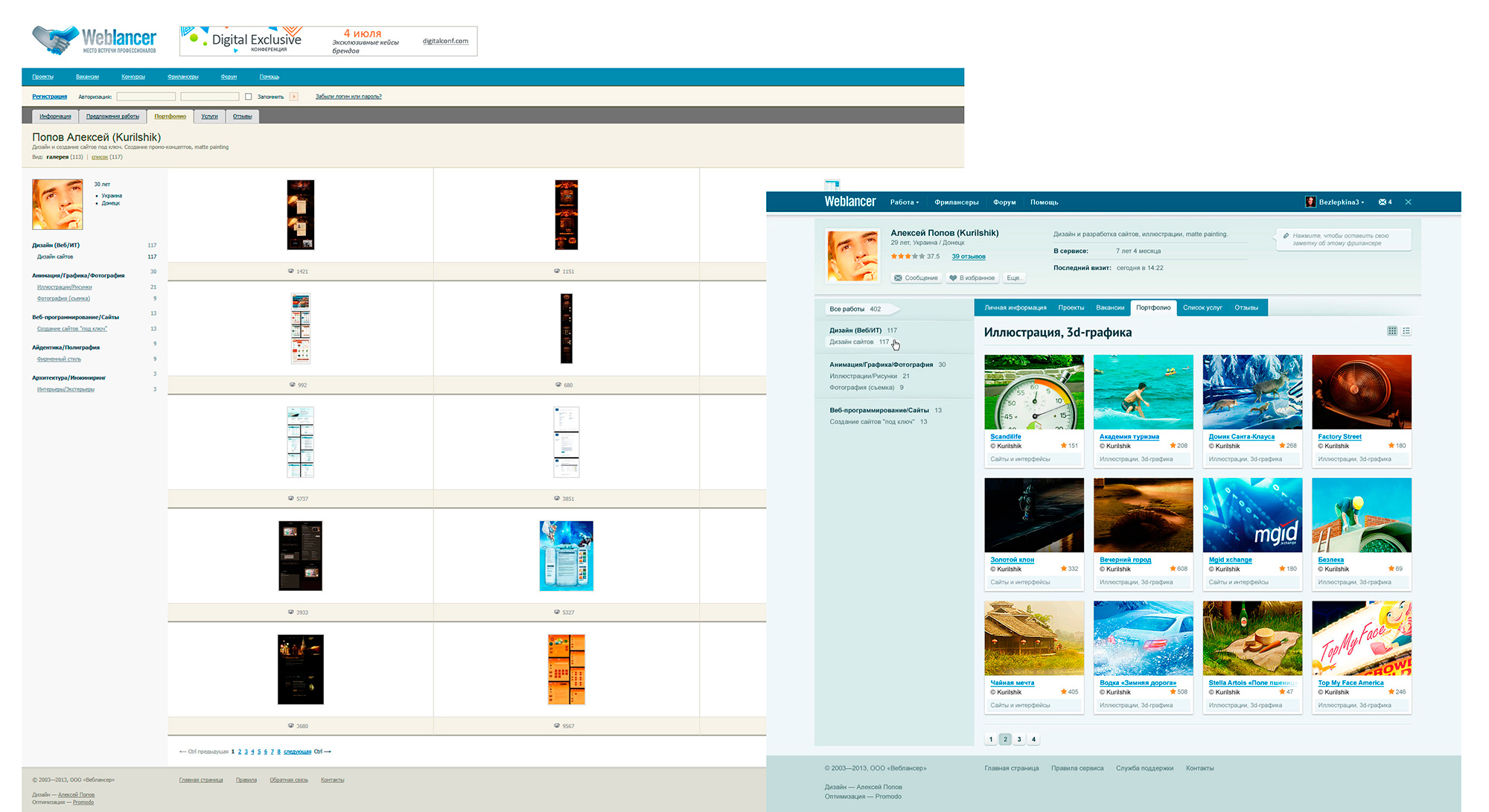The height and width of the screenshot is (812, 1489).
Task: Open the Top My Face America thumbnail
Action: tap(1362, 638)
